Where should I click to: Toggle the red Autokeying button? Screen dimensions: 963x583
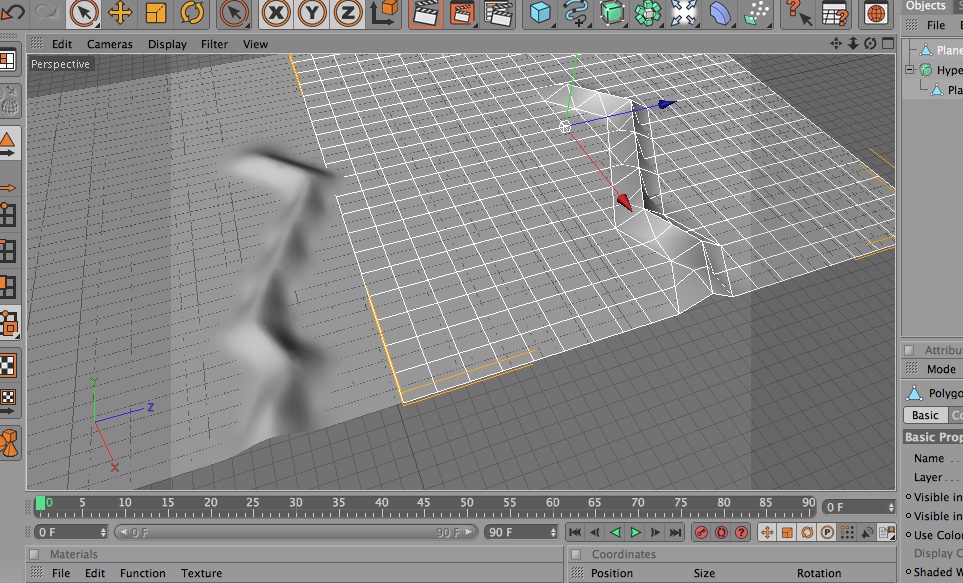[722, 533]
